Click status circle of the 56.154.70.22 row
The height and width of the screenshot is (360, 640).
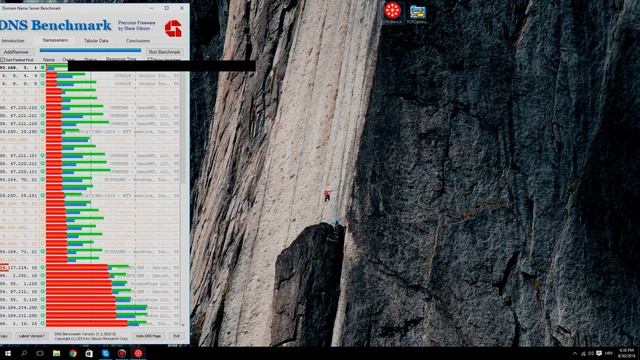(x=42, y=180)
